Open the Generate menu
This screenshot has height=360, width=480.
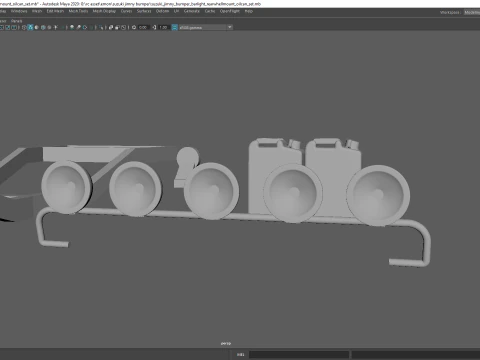(x=192, y=11)
